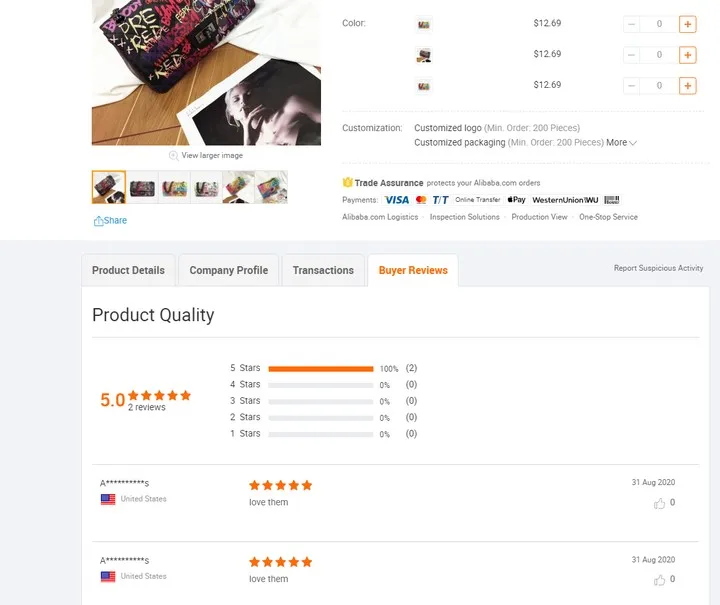
Task: Like the first review with thumbs-up
Action: 659,504
